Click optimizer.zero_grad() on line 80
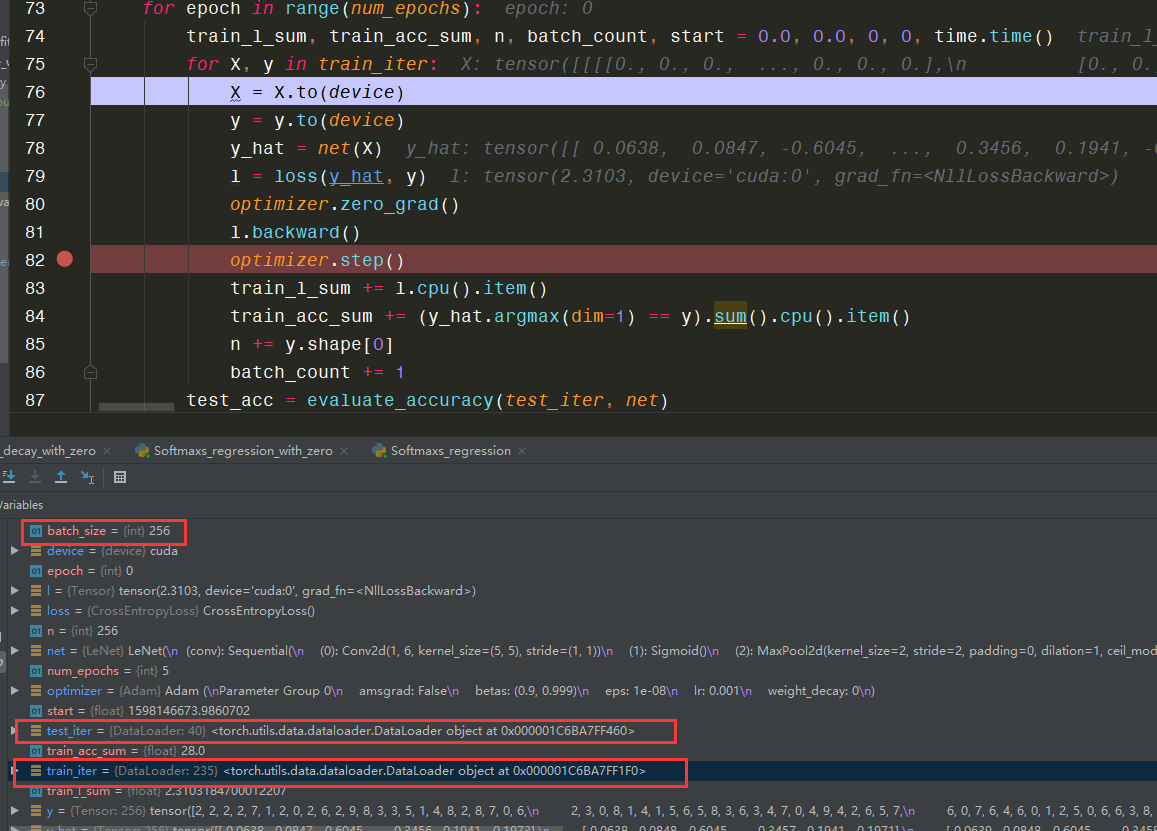The height and width of the screenshot is (831, 1157). tap(345, 204)
